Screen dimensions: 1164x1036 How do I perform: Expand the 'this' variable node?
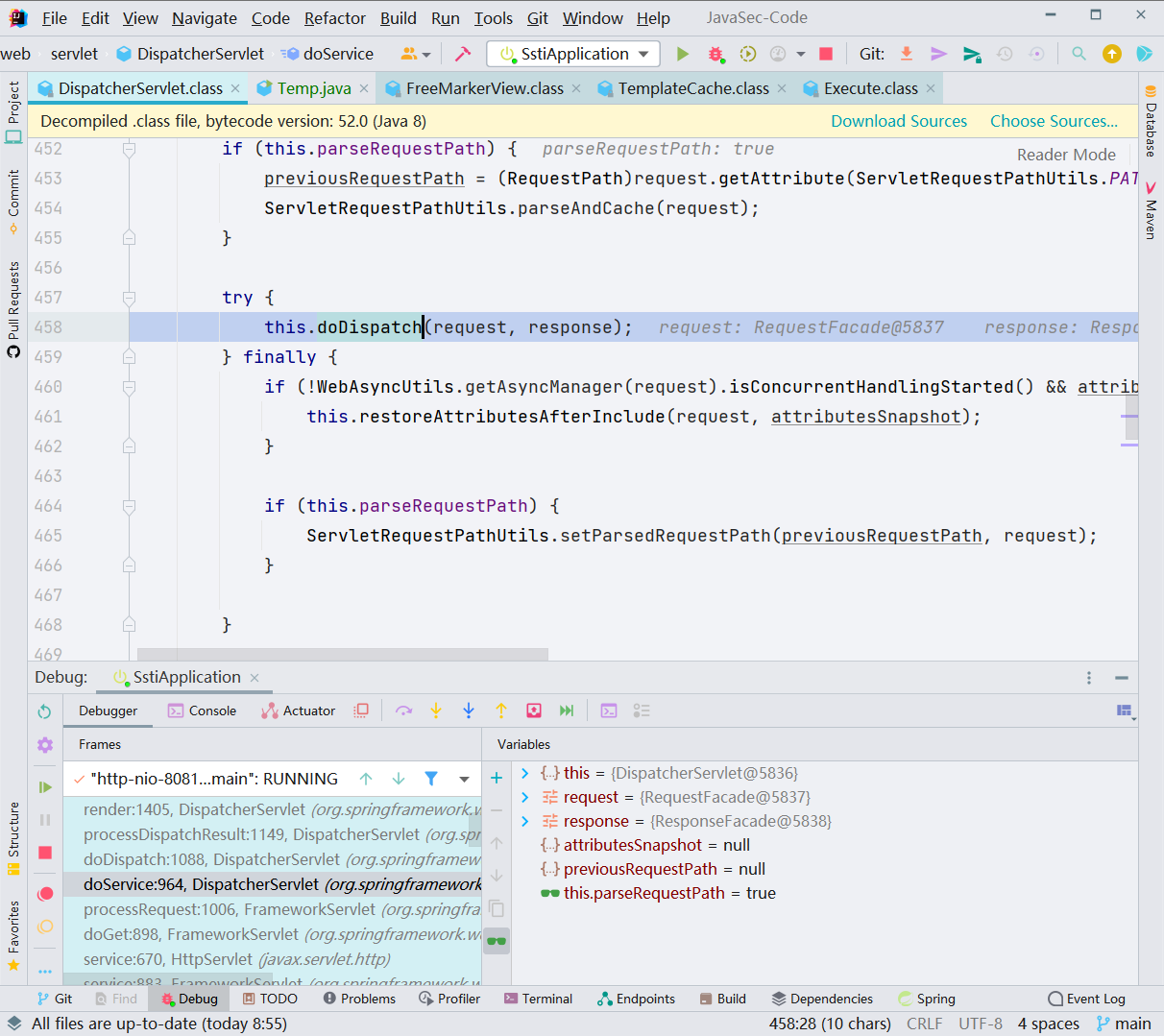pyautogui.click(x=524, y=773)
